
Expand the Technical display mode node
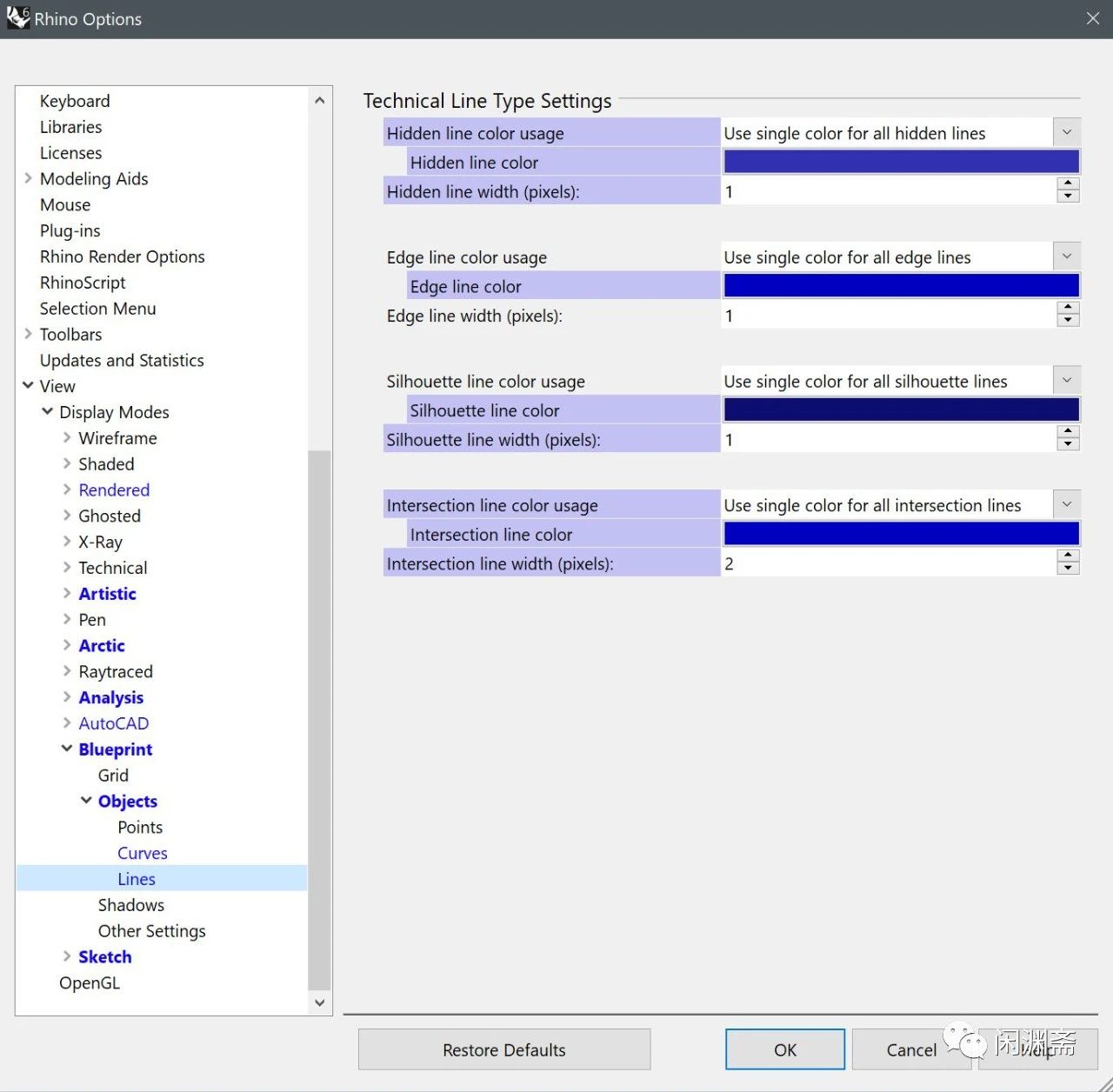(67, 567)
